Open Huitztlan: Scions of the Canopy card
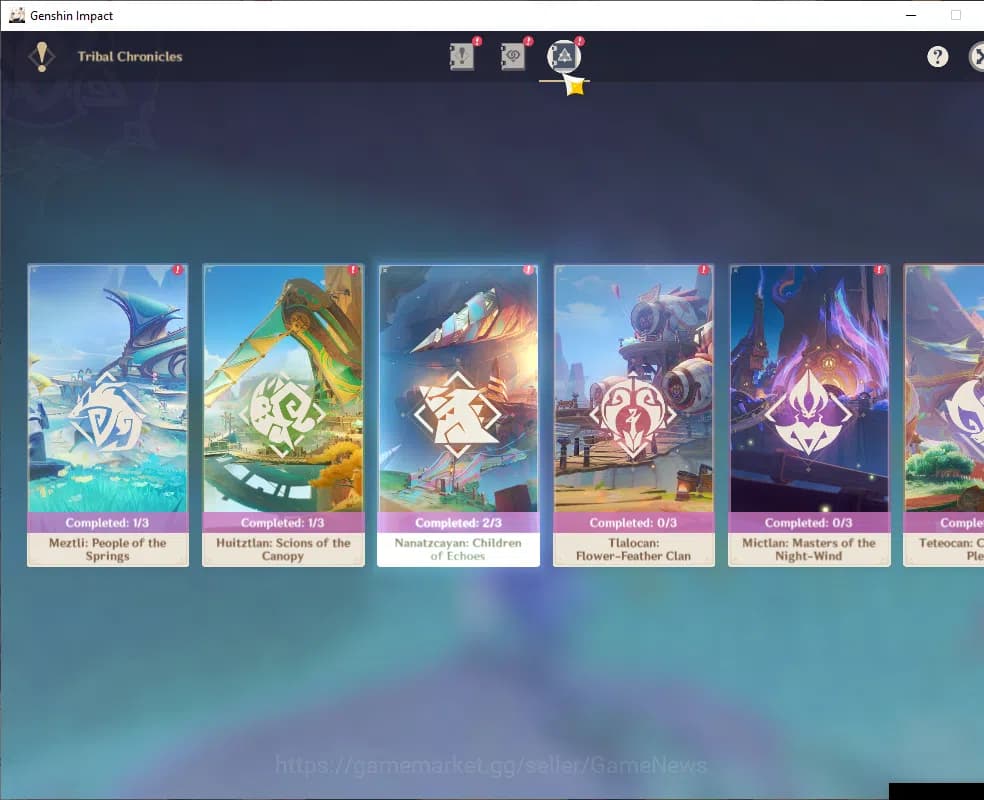Screen dimensions: 984x800 coord(283,415)
